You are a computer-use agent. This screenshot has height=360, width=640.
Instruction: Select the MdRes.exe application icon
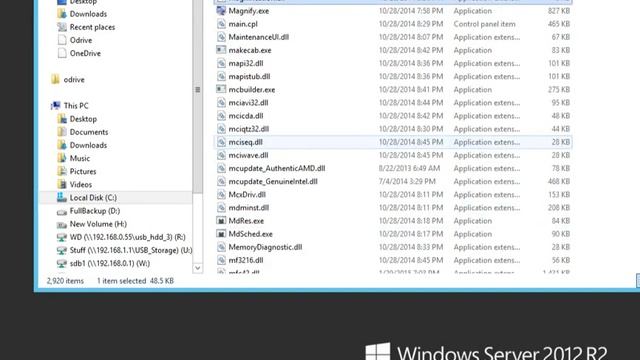point(221,221)
